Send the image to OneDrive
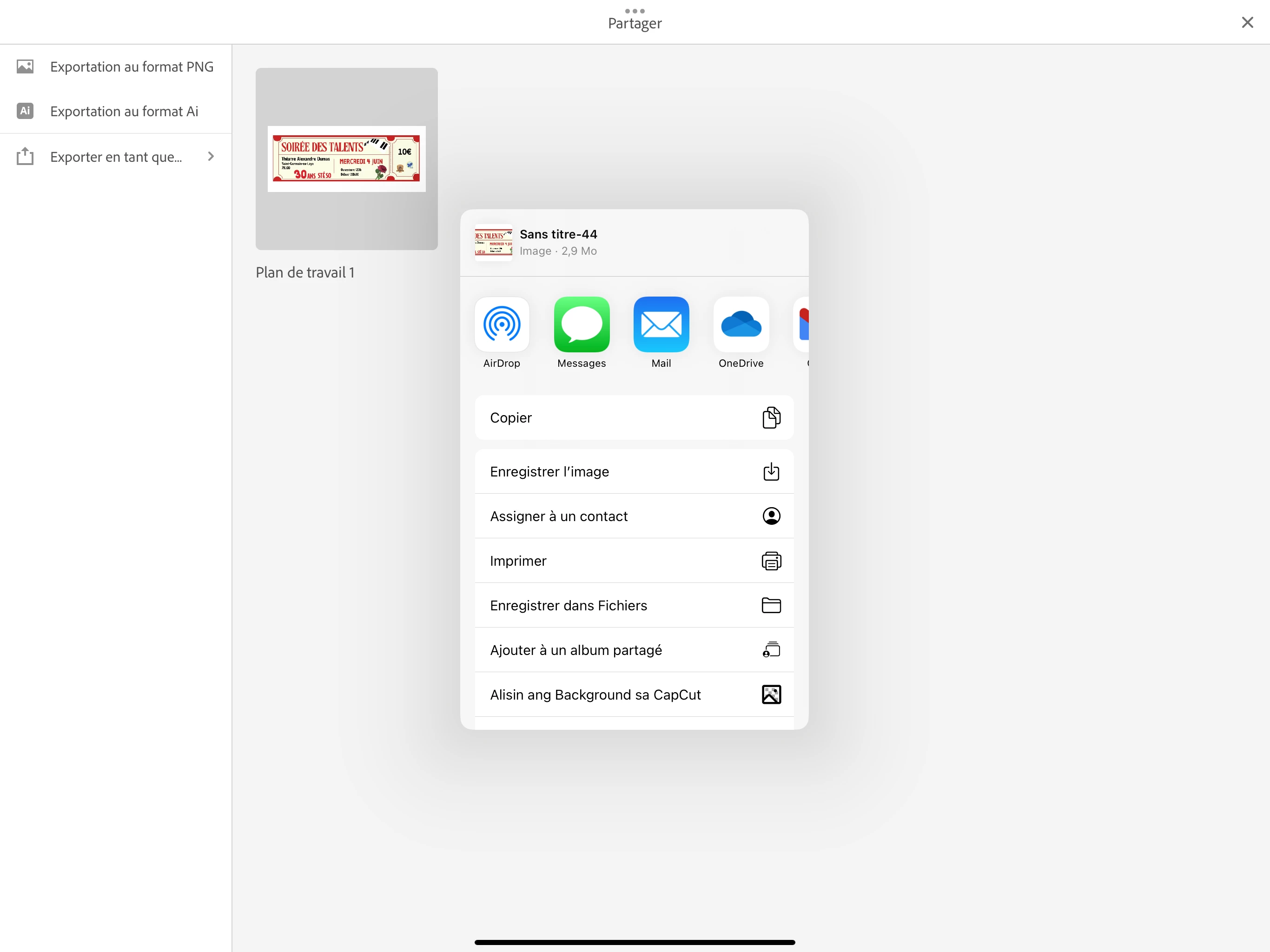 coord(741,324)
